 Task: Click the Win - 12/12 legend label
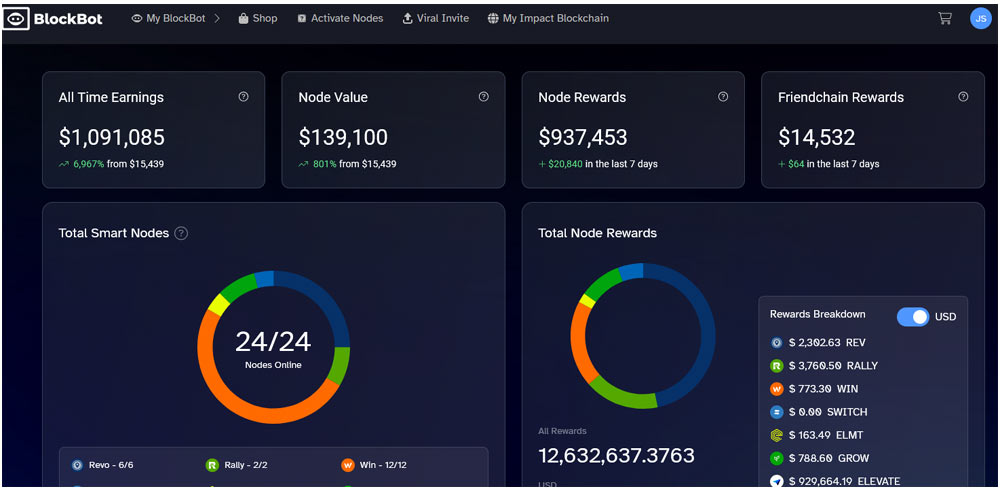(x=383, y=465)
